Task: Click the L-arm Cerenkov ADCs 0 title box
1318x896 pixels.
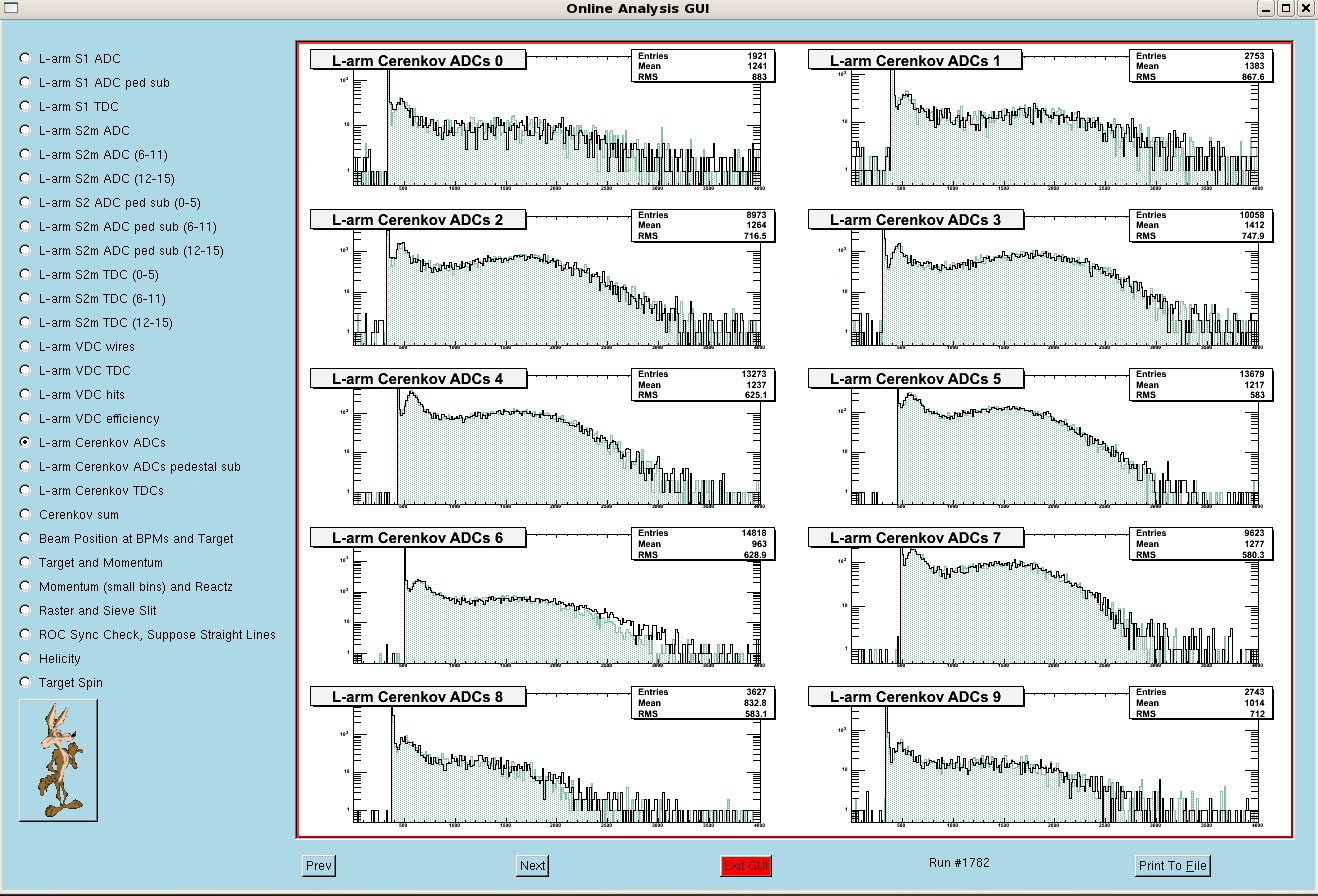Action: point(417,61)
